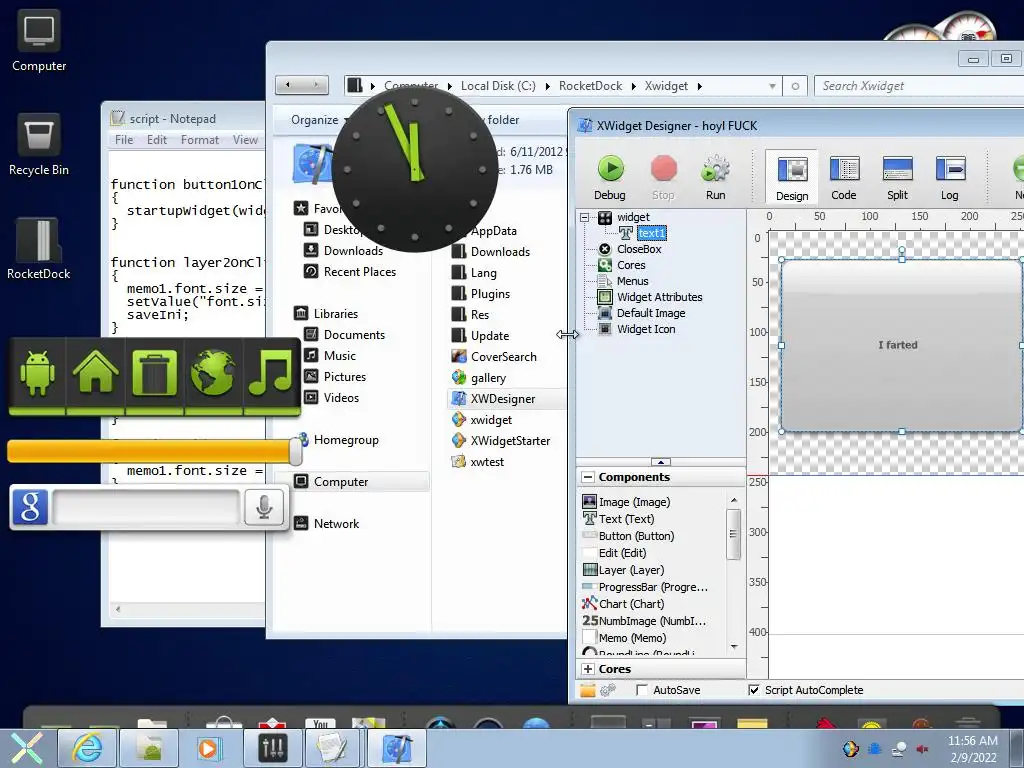This screenshot has height=768, width=1024.
Task: Click the Google search widget text field
Action: [x=146, y=507]
